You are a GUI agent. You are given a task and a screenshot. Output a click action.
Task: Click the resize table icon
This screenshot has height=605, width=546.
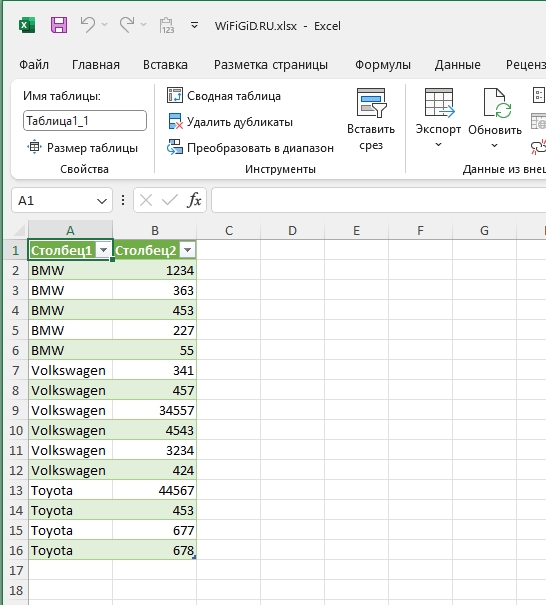pyautogui.click(x=34, y=147)
